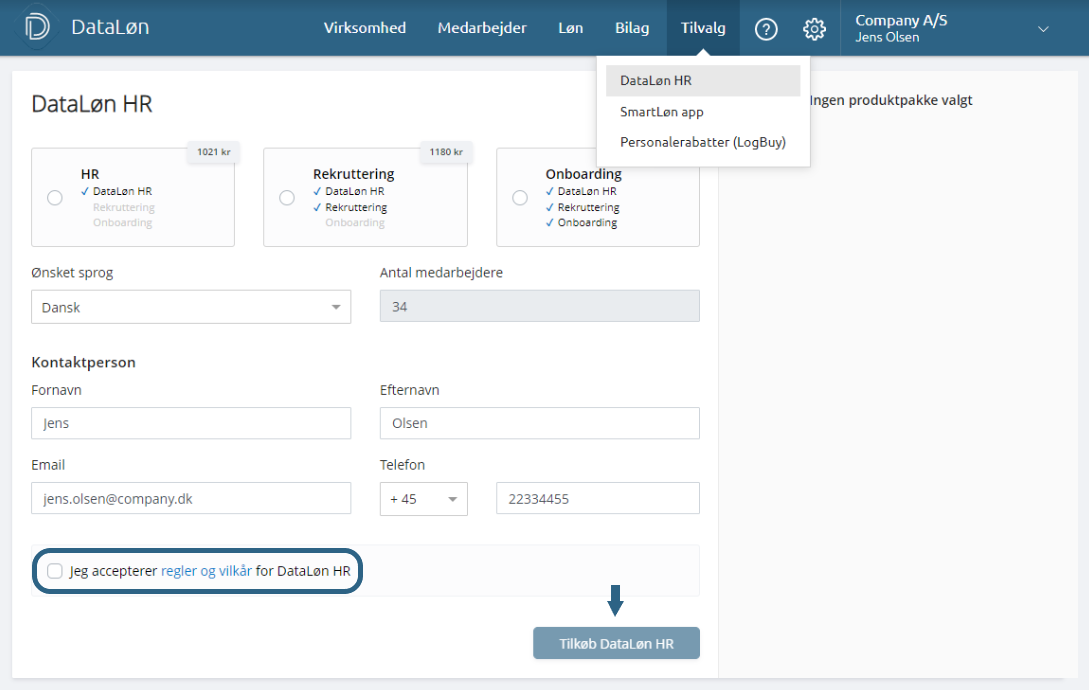The height and width of the screenshot is (690, 1089).
Task: Select the Rekruttering package radio button
Action: pyautogui.click(x=287, y=198)
